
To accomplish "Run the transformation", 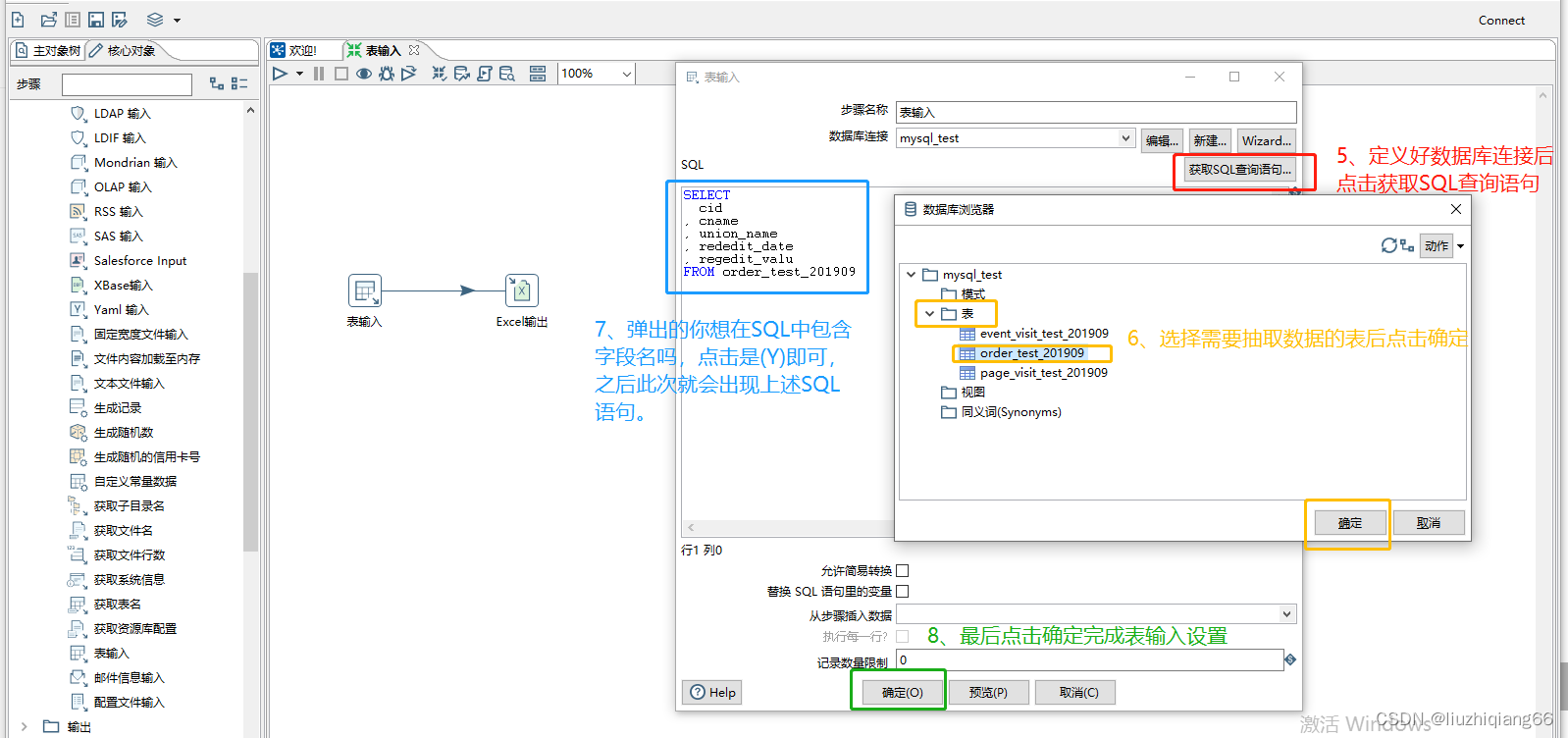I will (x=281, y=74).
